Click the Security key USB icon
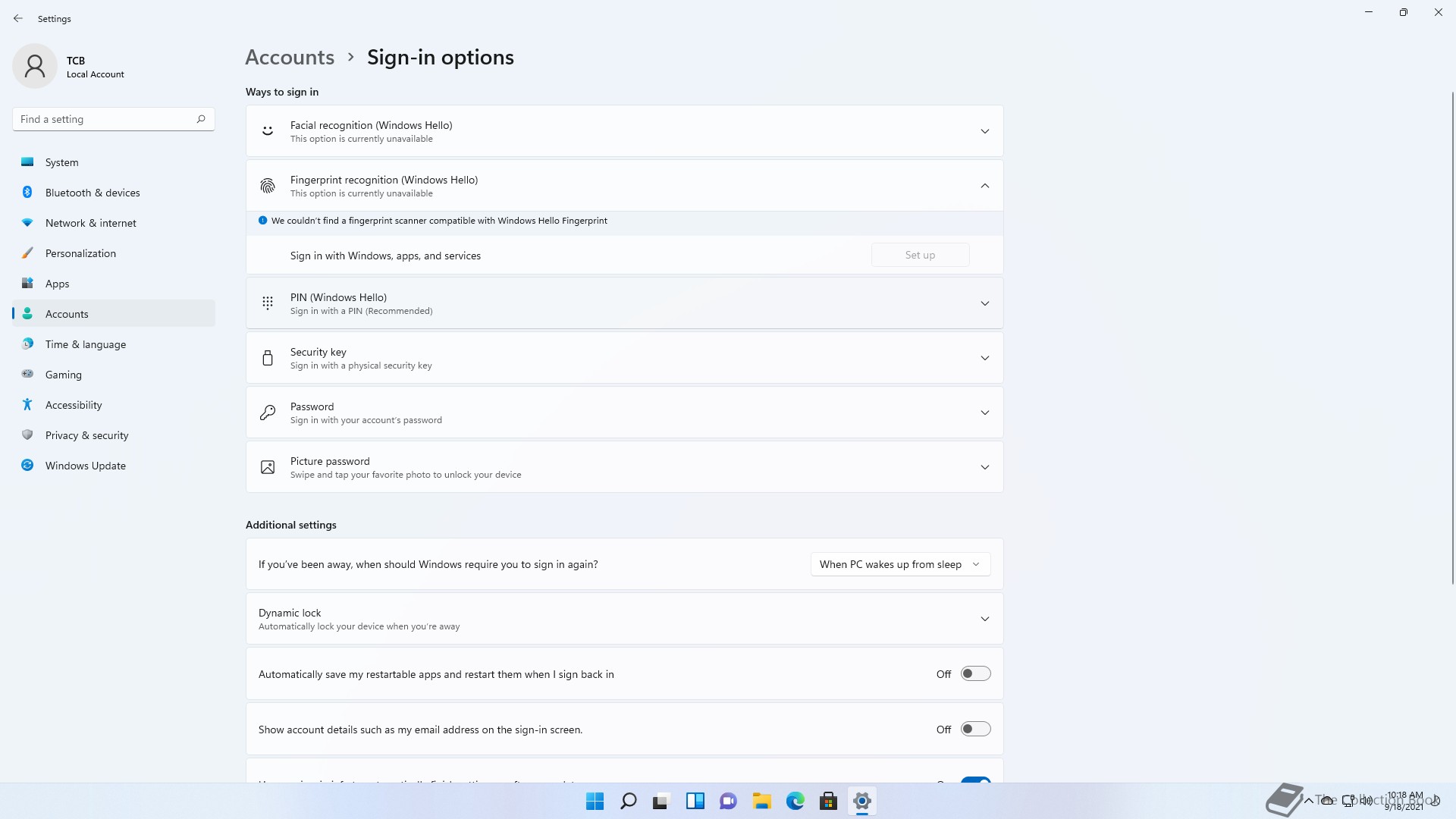 [268, 358]
